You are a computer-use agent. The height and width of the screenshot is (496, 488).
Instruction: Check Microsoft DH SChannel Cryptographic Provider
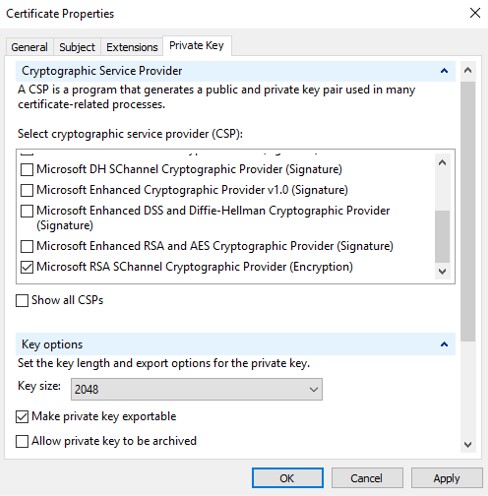[x=27, y=169]
